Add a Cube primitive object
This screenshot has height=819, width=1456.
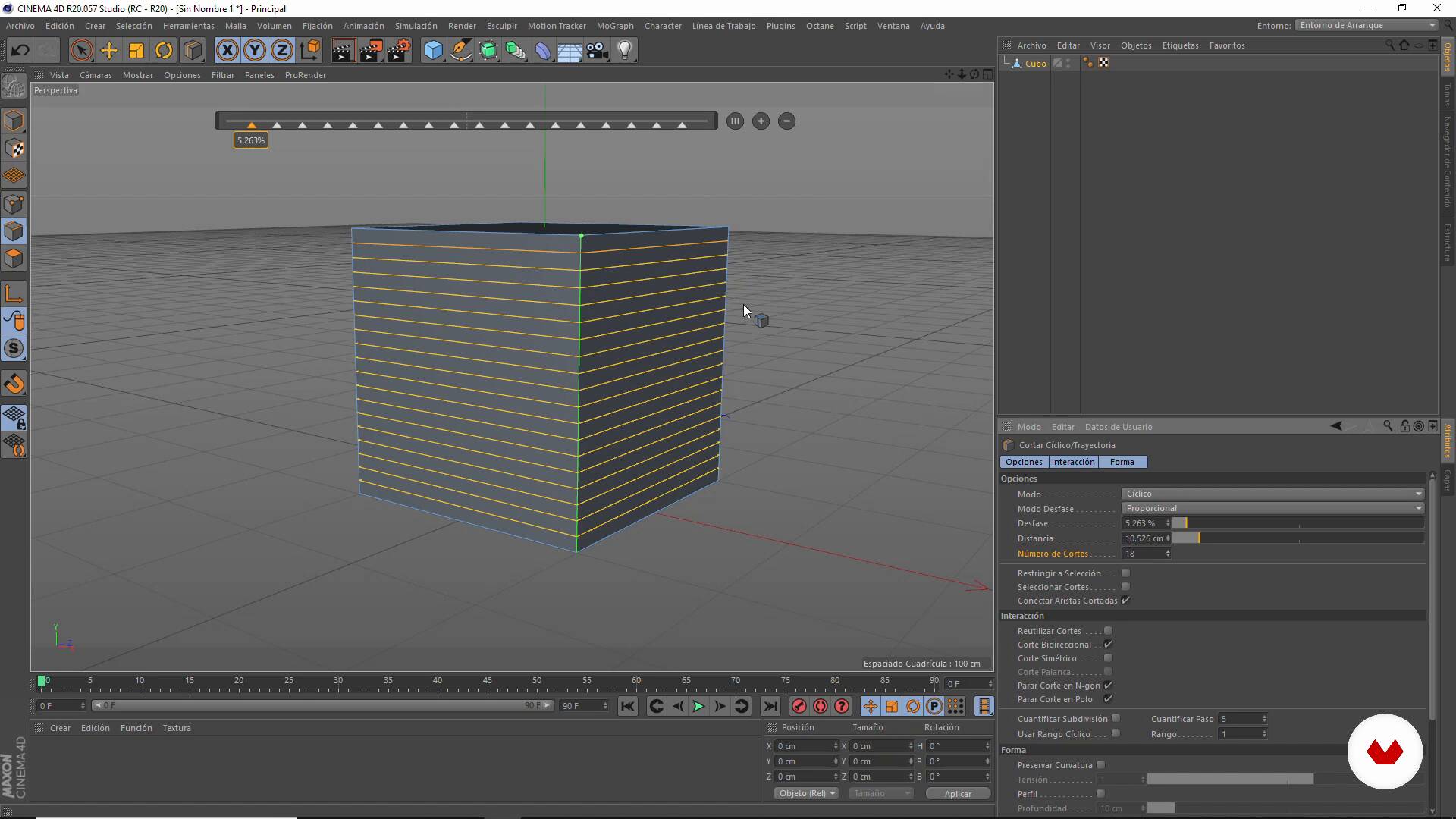coord(433,51)
